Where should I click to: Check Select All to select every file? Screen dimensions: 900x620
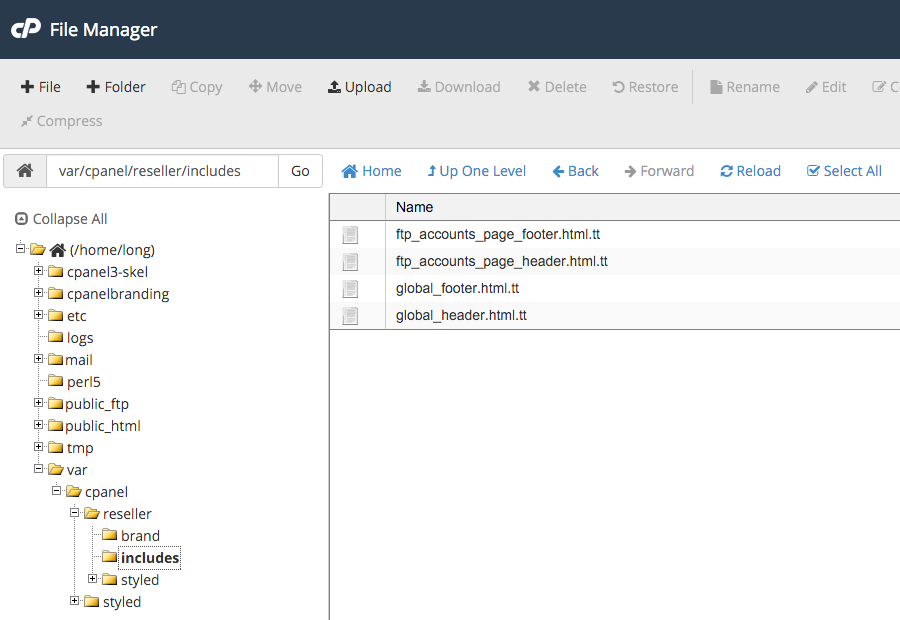click(844, 171)
